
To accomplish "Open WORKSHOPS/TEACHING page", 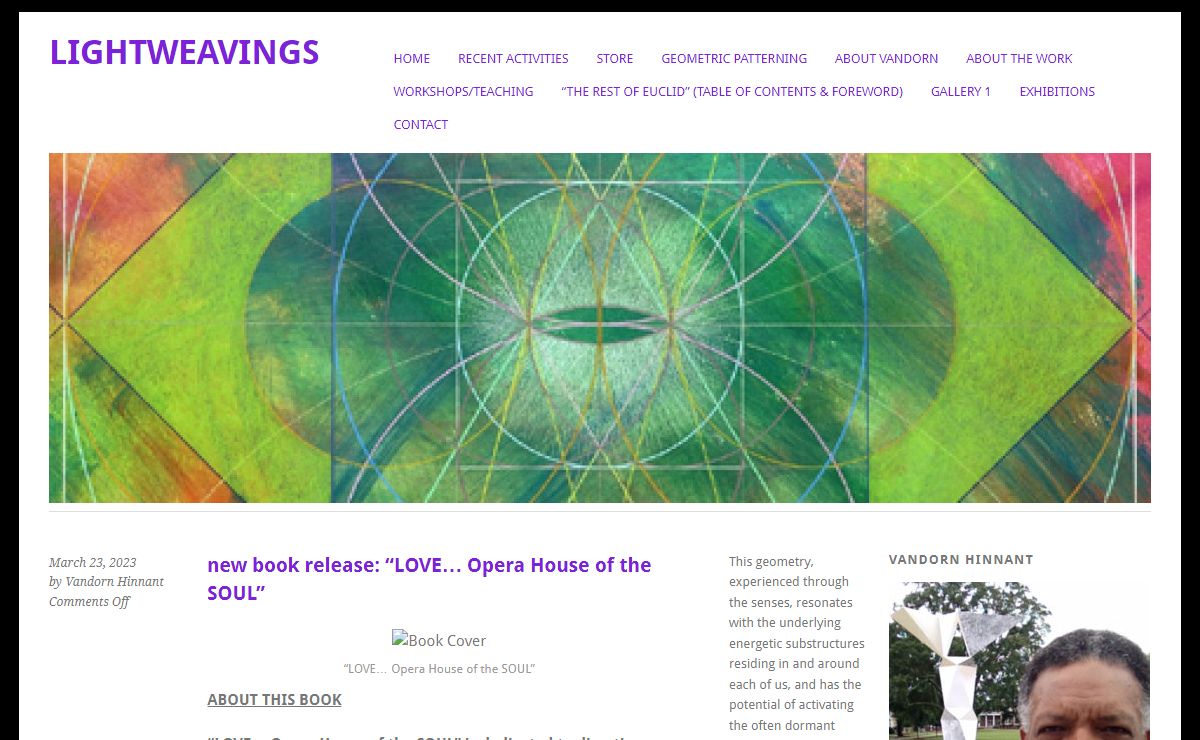I will tap(463, 92).
